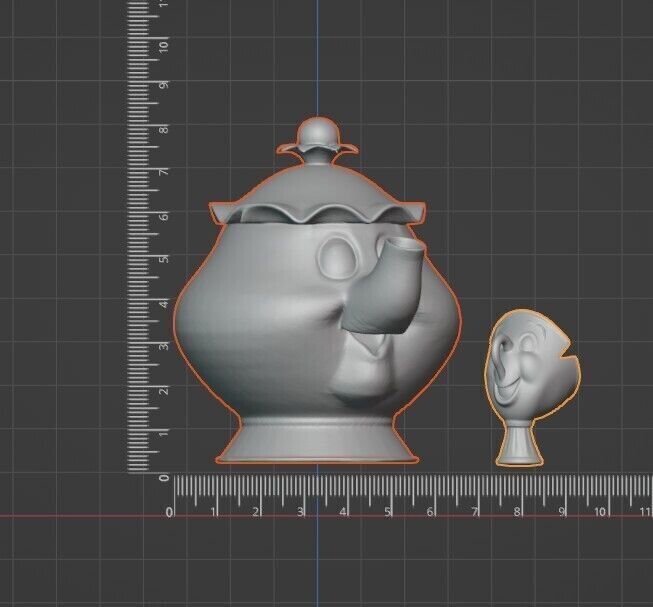Click number 8 on vertical ruler
Image resolution: width=653 pixels, height=607 pixels.
(164, 129)
